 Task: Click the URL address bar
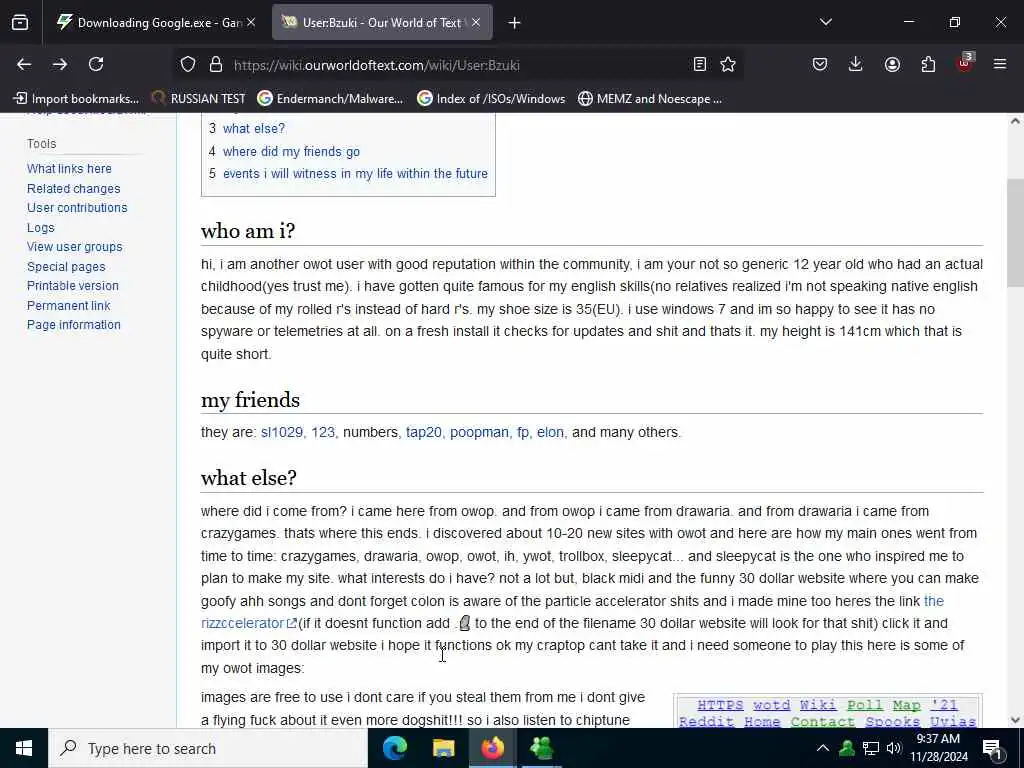[457, 65]
